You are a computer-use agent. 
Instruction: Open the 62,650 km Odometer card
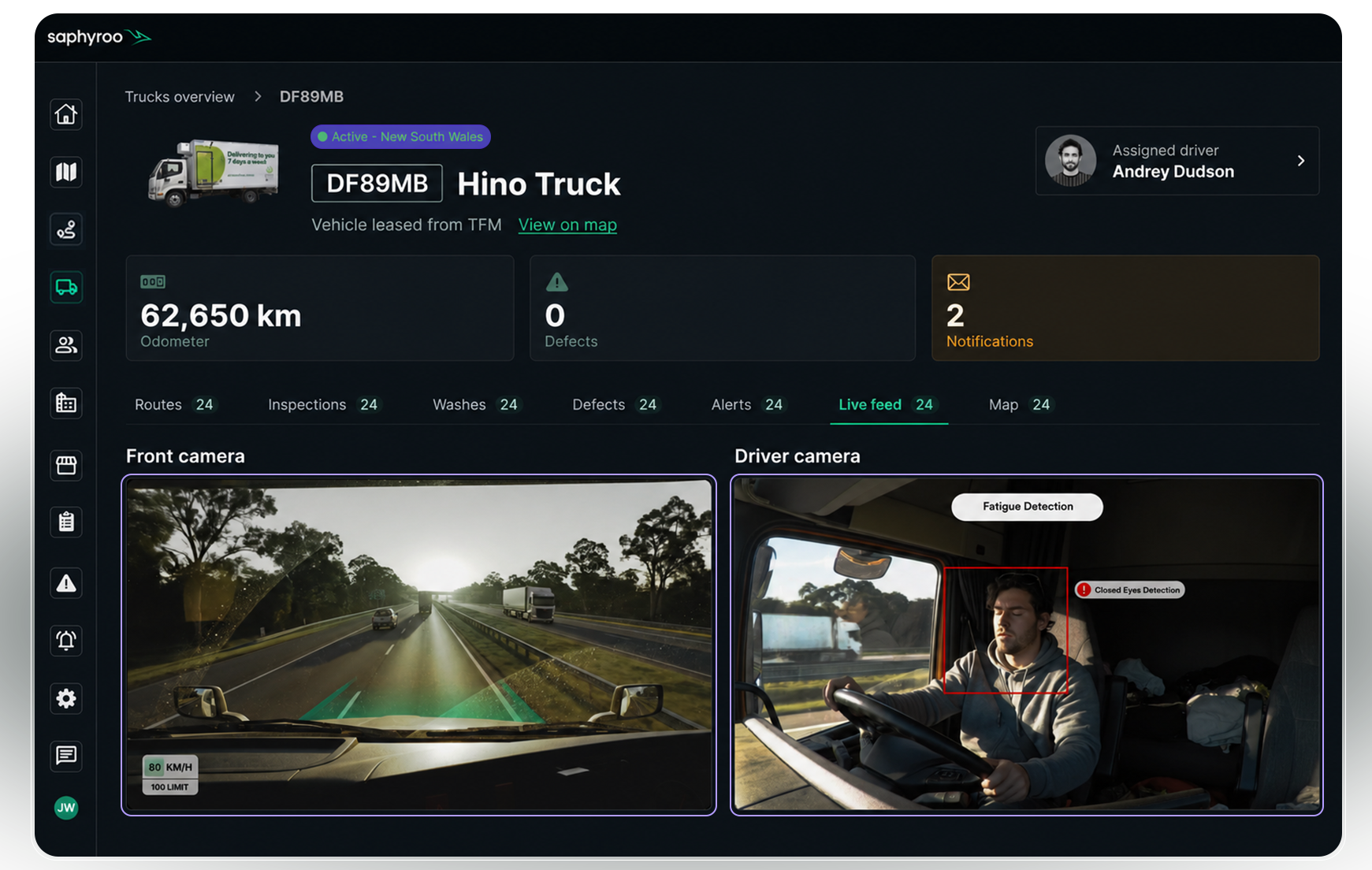[x=320, y=308]
